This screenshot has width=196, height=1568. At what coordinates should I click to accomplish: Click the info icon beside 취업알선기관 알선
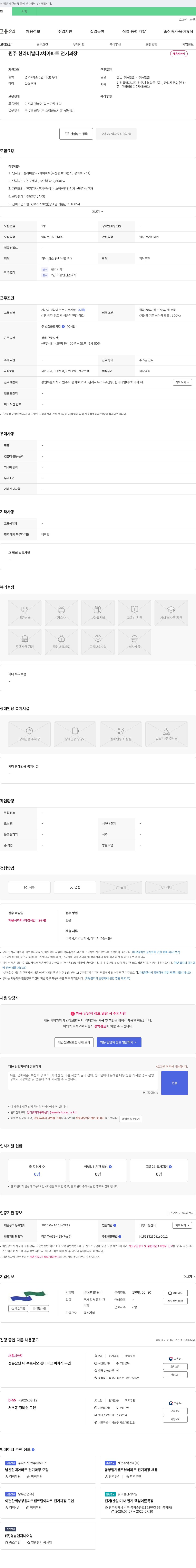(110, 1167)
